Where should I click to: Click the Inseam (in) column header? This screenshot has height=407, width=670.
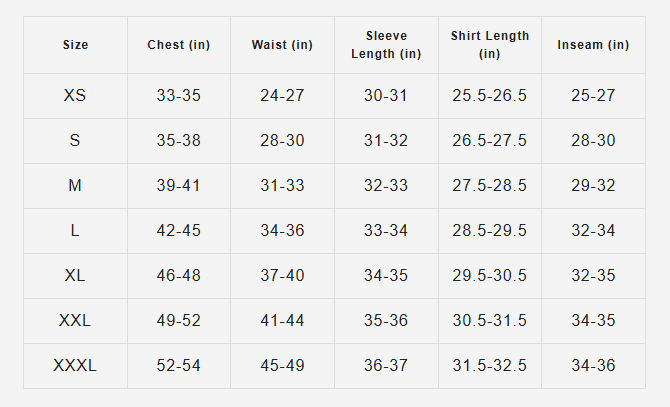593,45
